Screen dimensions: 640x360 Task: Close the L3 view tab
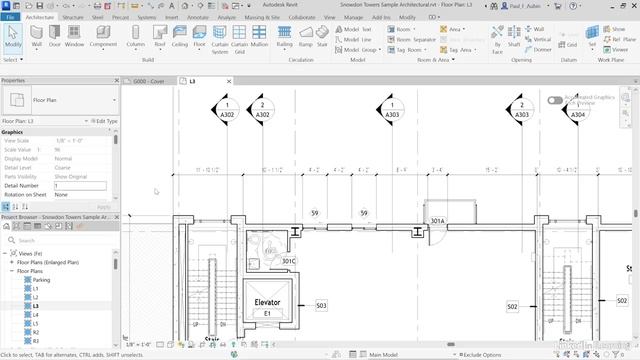(229, 81)
